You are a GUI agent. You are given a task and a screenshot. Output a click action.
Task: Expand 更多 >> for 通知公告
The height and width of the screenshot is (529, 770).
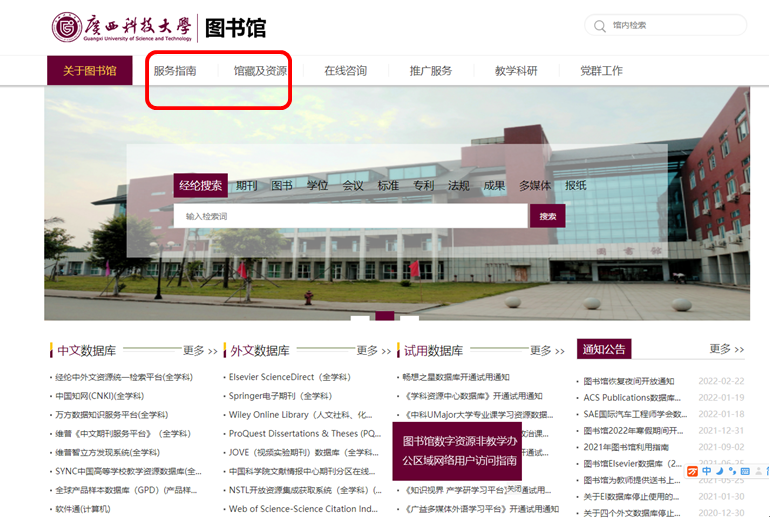pos(727,349)
